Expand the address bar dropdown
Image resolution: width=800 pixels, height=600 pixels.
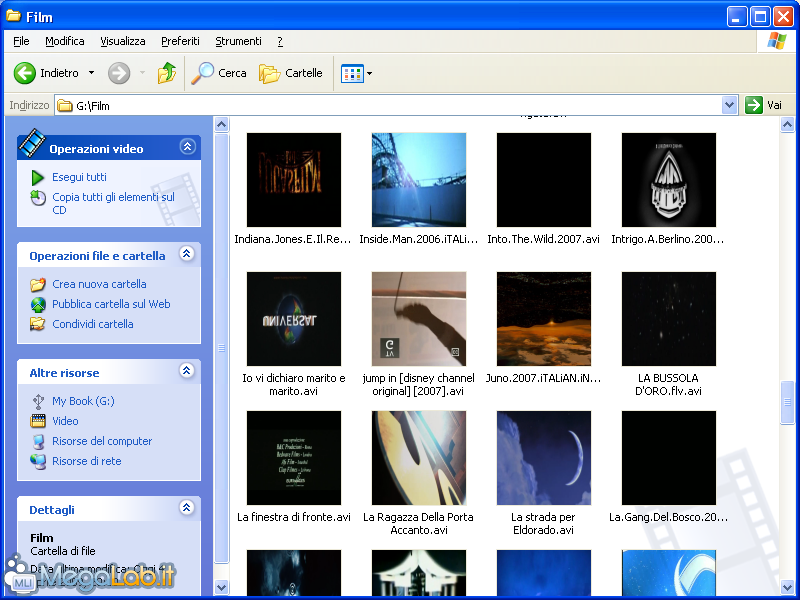(x=730, y=106)
